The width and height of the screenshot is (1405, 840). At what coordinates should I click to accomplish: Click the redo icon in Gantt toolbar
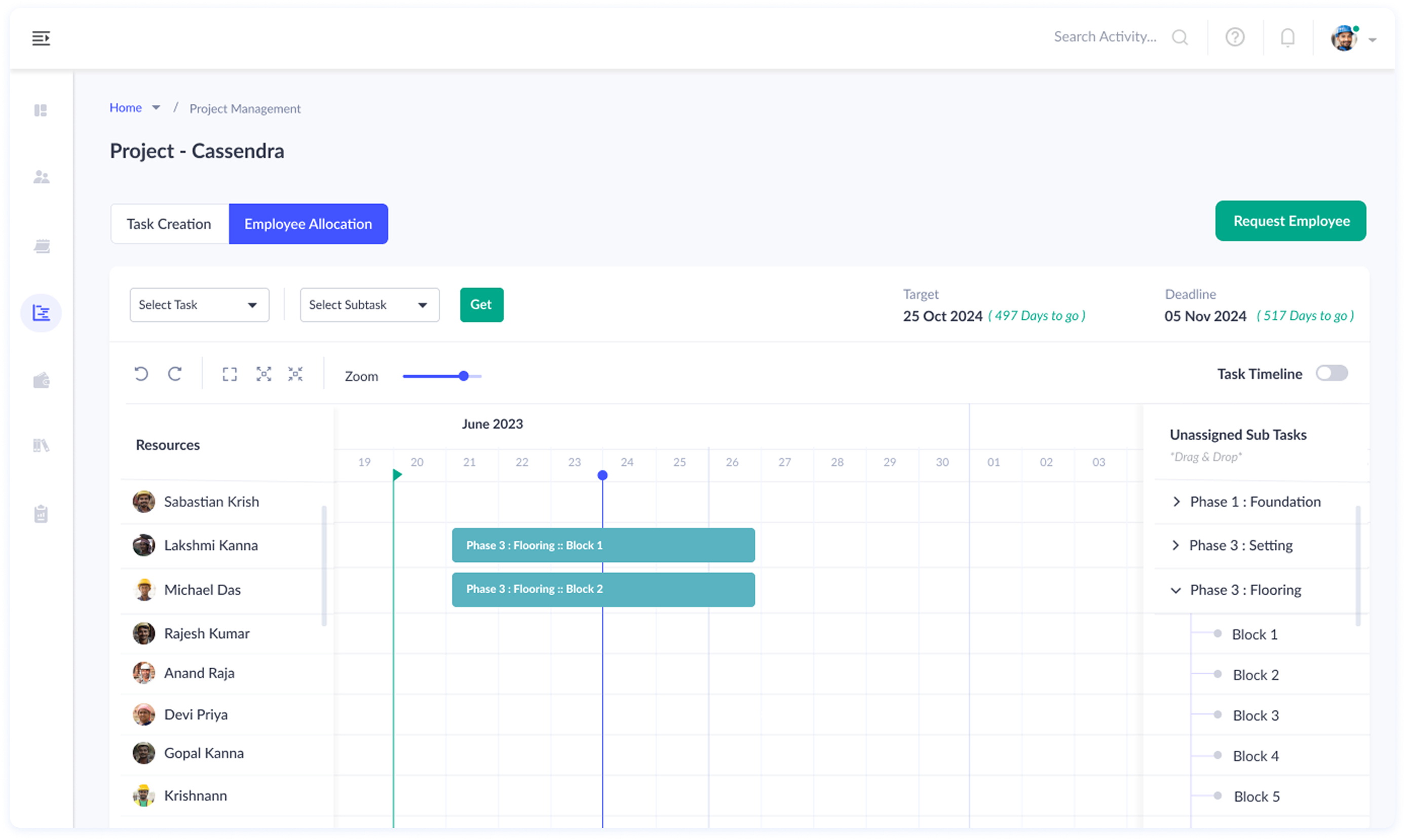tap(175, 374)
